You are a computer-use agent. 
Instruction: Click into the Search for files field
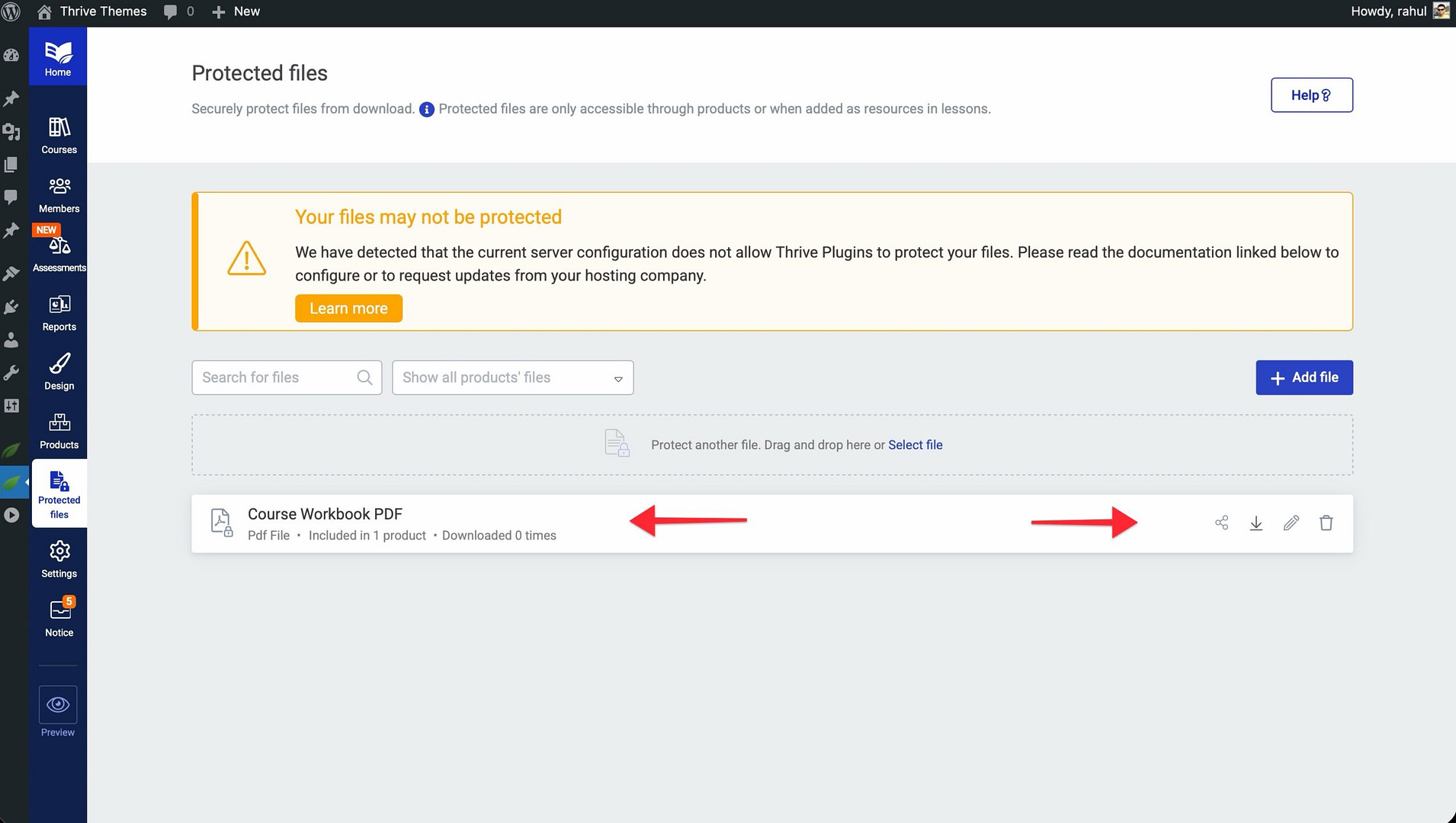pos(274,378)
